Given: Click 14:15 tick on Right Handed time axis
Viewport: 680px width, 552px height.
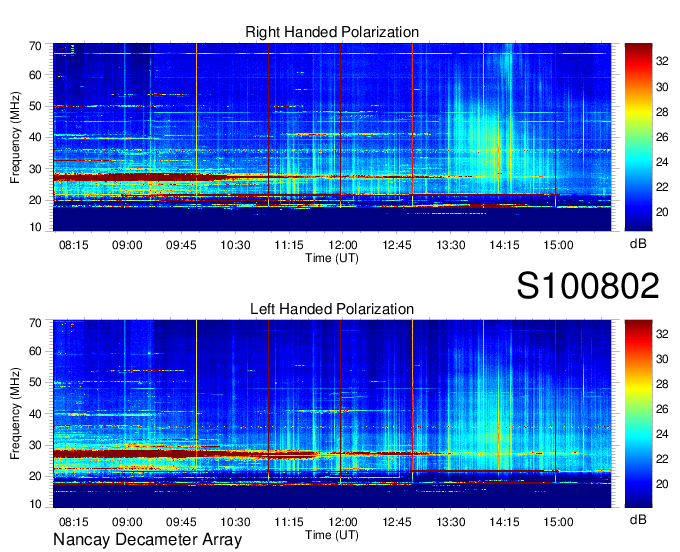Looking at the screenshot, I should click(x=504, y=245).
